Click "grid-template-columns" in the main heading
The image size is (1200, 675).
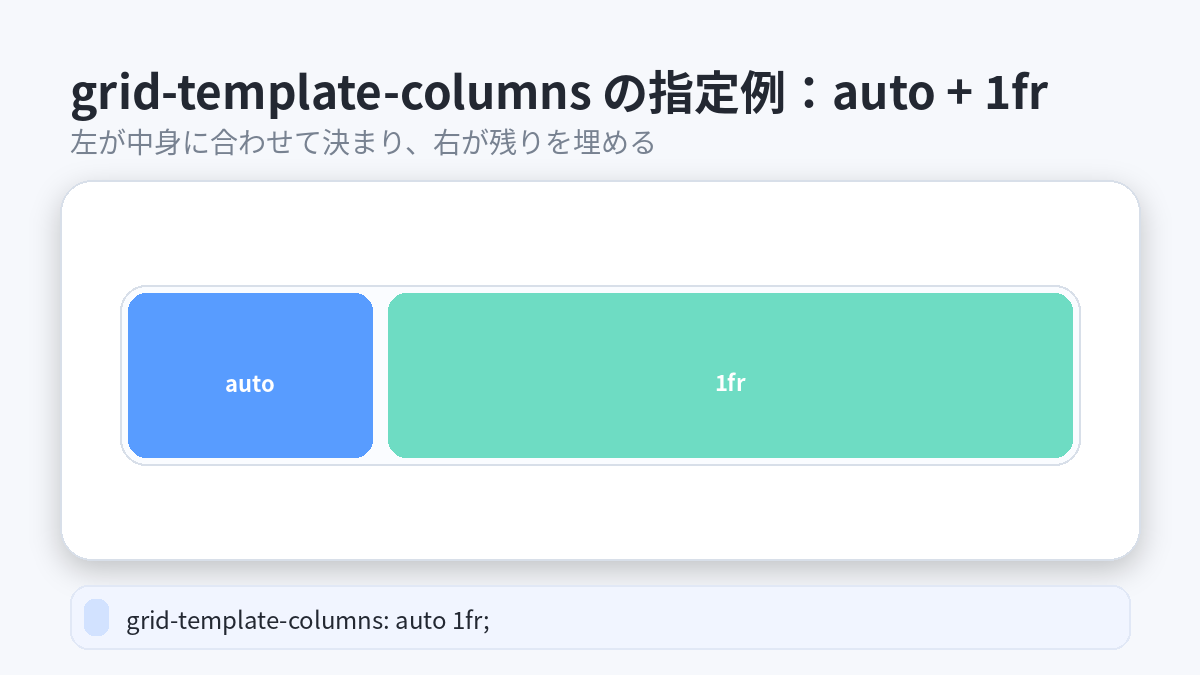click(x=330, y=95)
